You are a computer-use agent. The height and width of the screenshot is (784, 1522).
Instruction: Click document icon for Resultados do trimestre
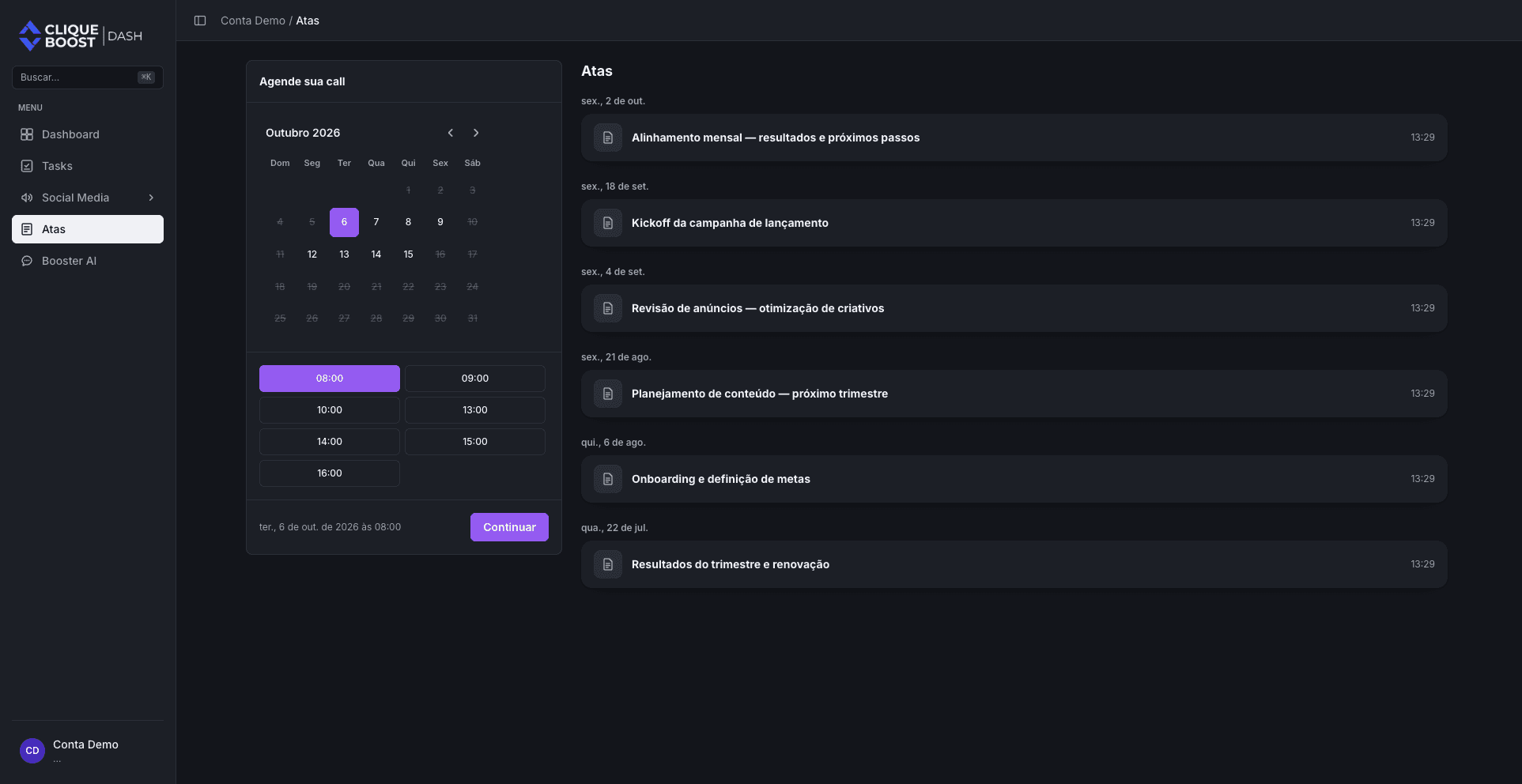608,564
